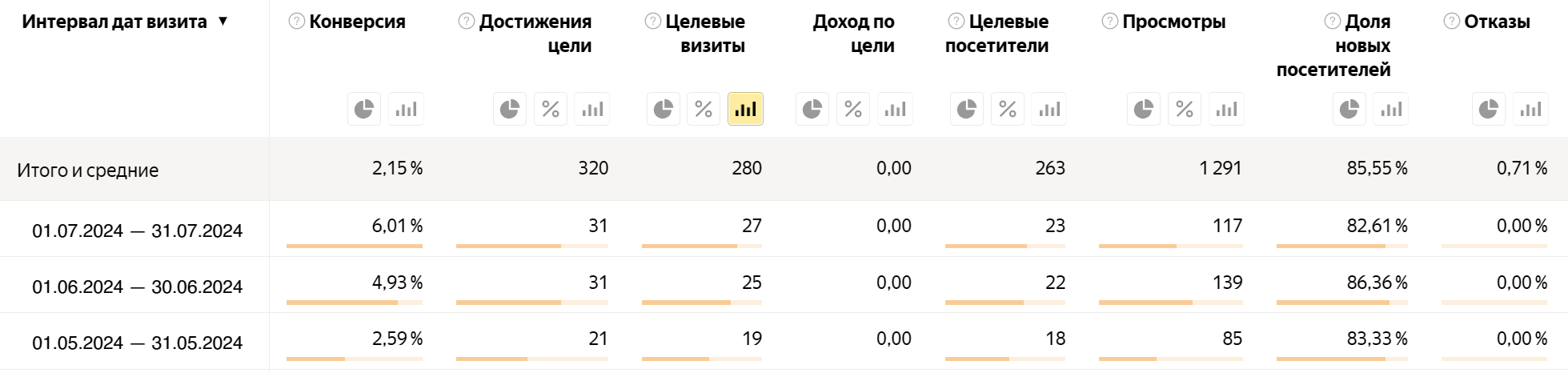Click bar chart icon under Конверсия
This screenshot has height=373, width=1568.
pyautogui.click(x=406, y=110)
